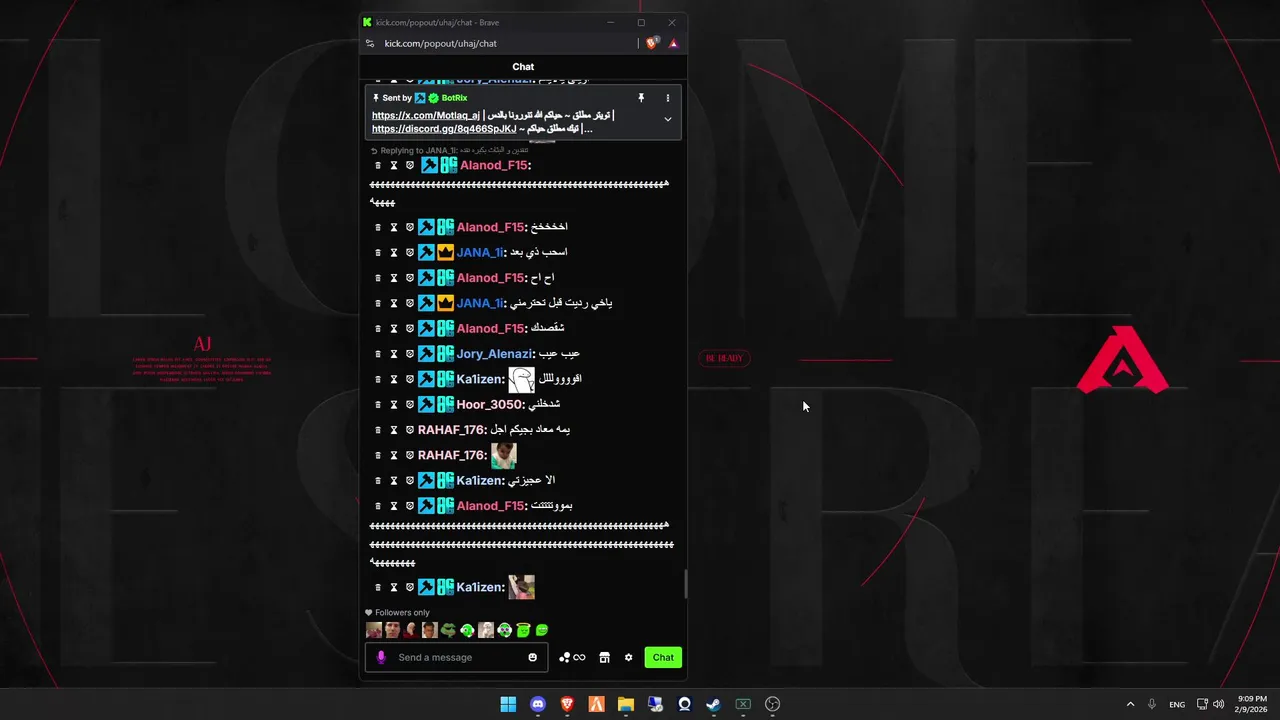Timeout Jory_Alenazi using the hourglass icon
Screen dimensions: 1280x720
(x=394, y=354)
